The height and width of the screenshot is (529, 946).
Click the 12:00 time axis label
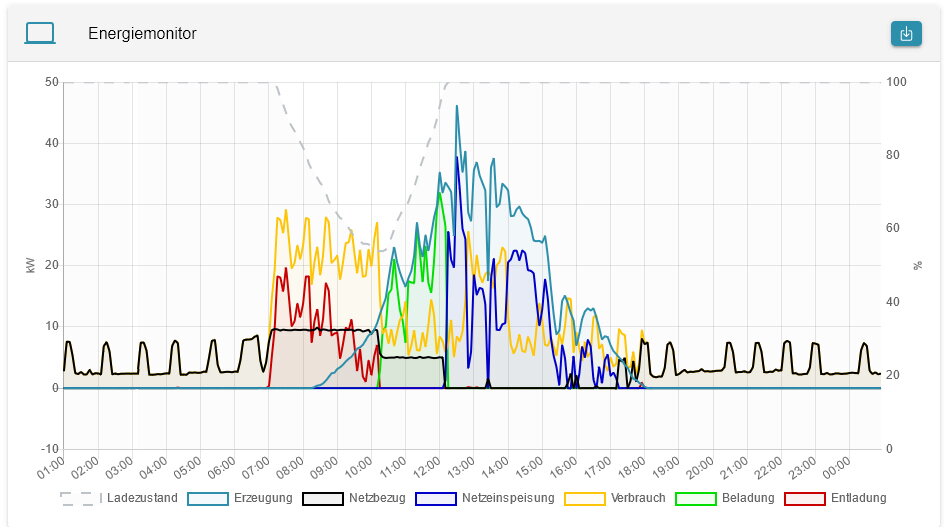click(427, 467)
